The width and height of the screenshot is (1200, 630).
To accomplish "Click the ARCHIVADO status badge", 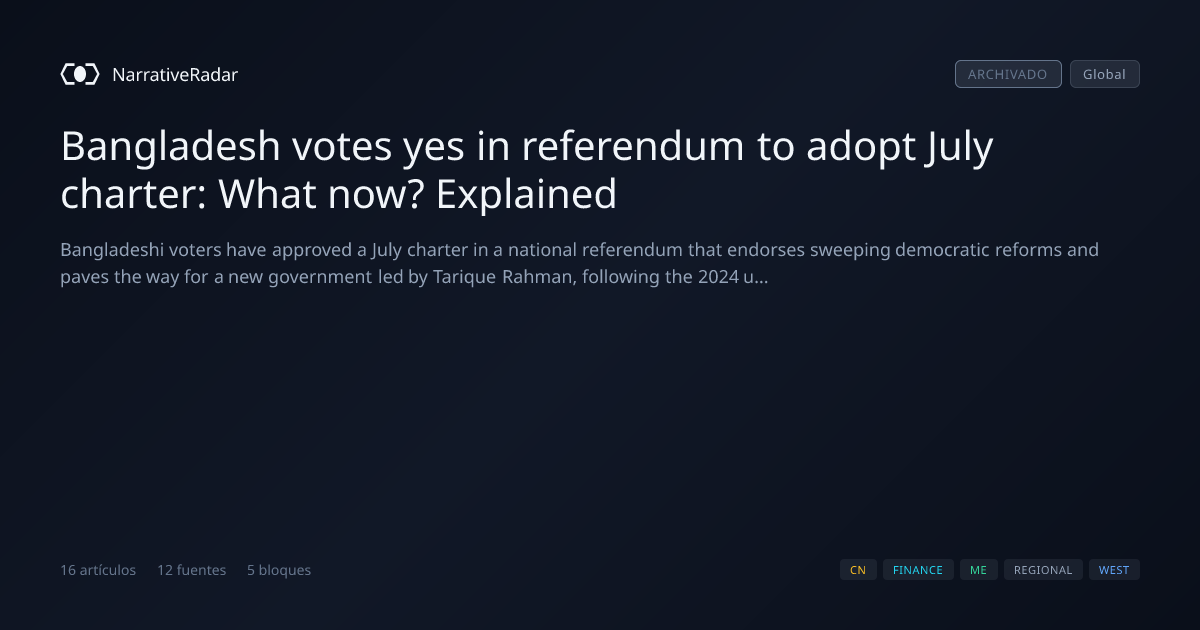I will coord(1008,74).
